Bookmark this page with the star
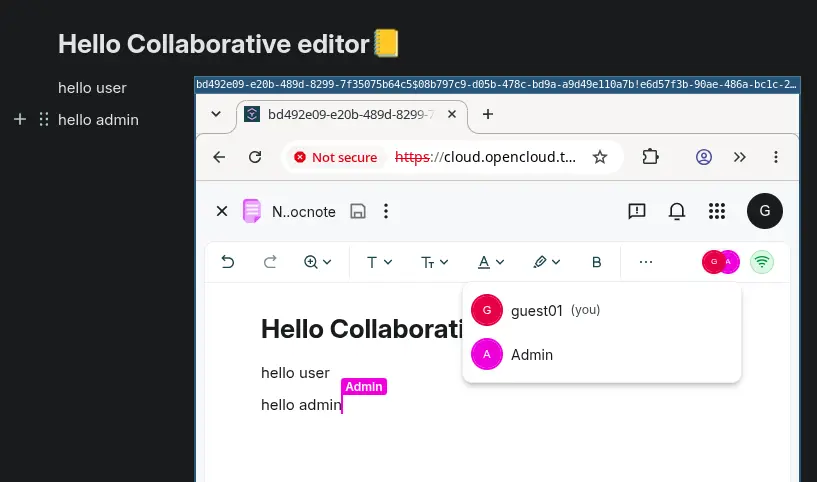This screenshot has height=482, width=817. (600, 157)
